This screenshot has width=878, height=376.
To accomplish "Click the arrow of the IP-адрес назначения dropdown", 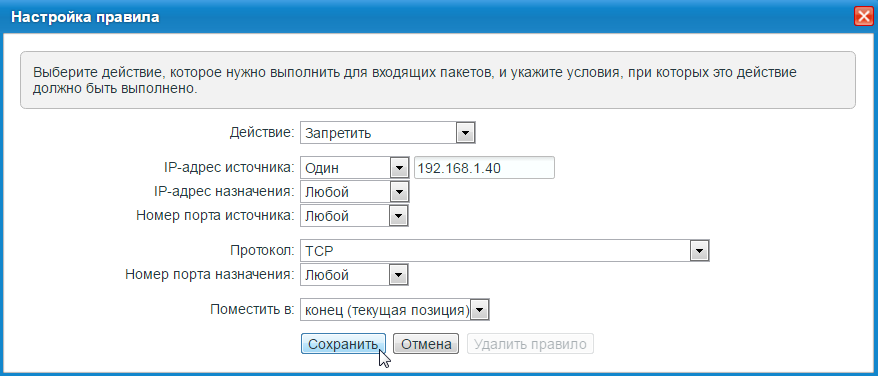I will pyautogui.click(x=399, y=192).
